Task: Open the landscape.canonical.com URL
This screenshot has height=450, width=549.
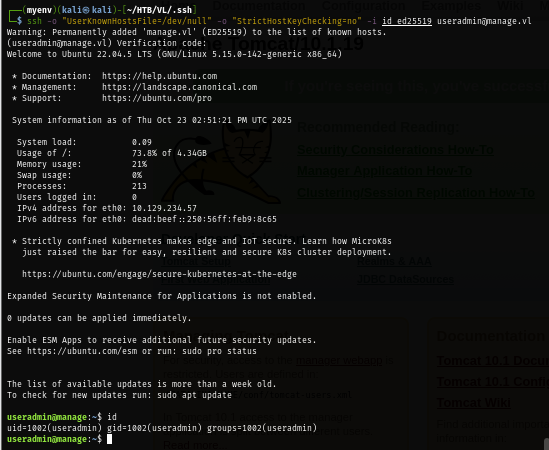Action: point(180,87)
